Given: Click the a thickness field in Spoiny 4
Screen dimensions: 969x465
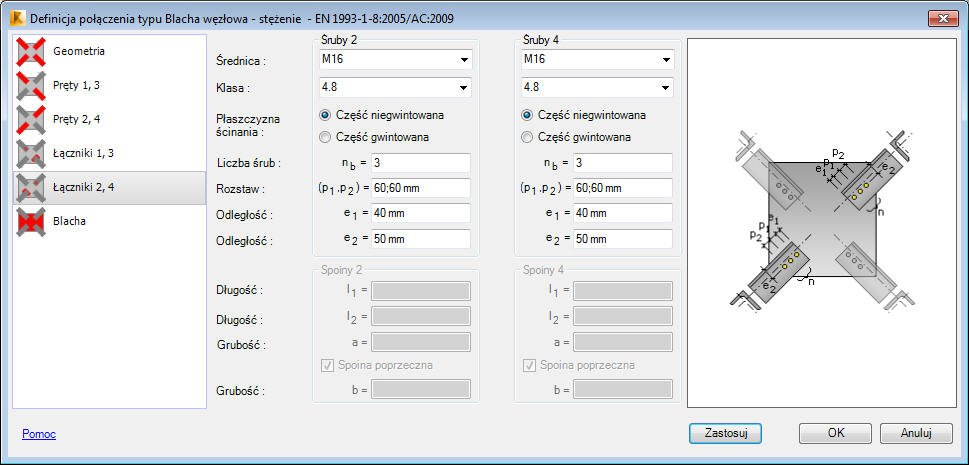Looking at the screenshot, I should click(x=623, y=341).
